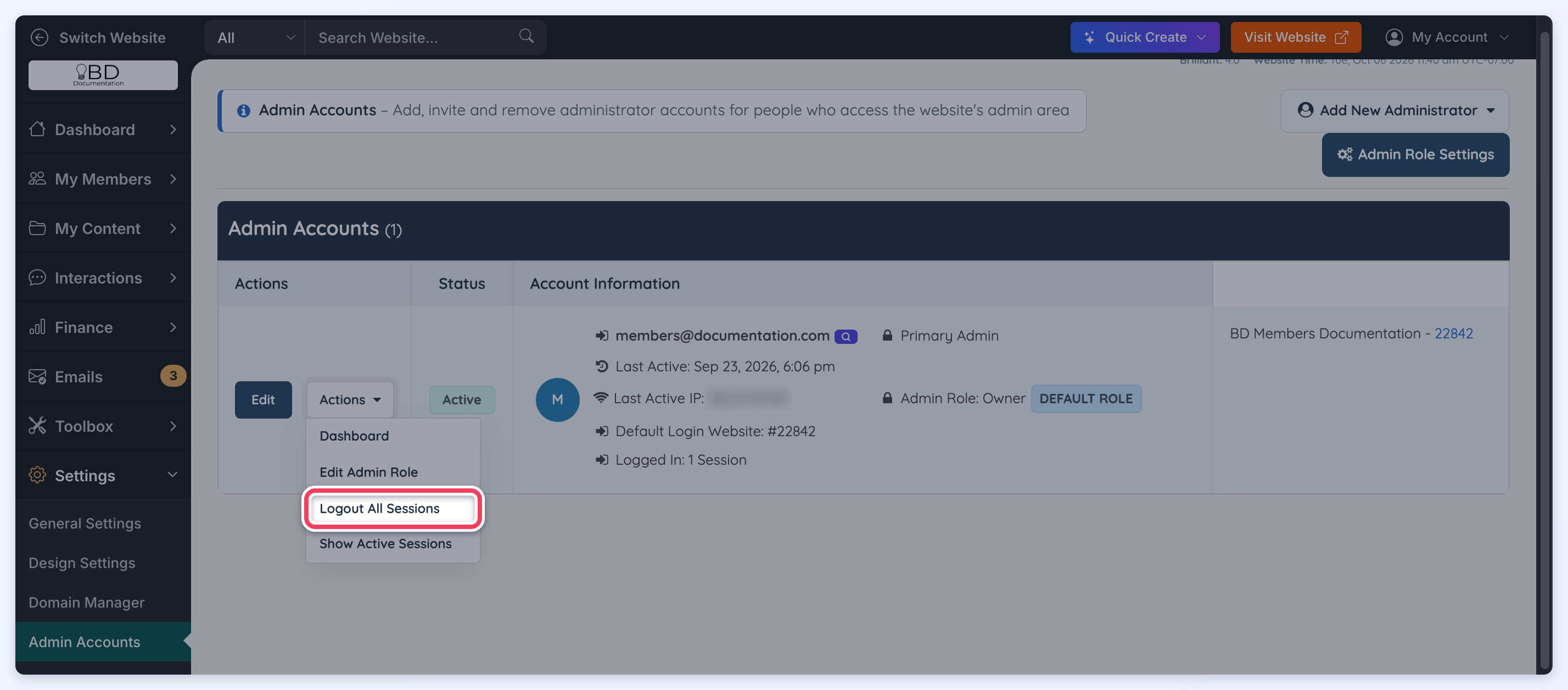Click the M avatar circle
The image size is (1568, 690).
(557, 399)
